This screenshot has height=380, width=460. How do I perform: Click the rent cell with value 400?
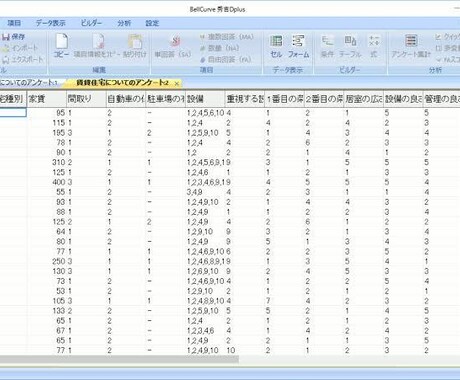47,182
